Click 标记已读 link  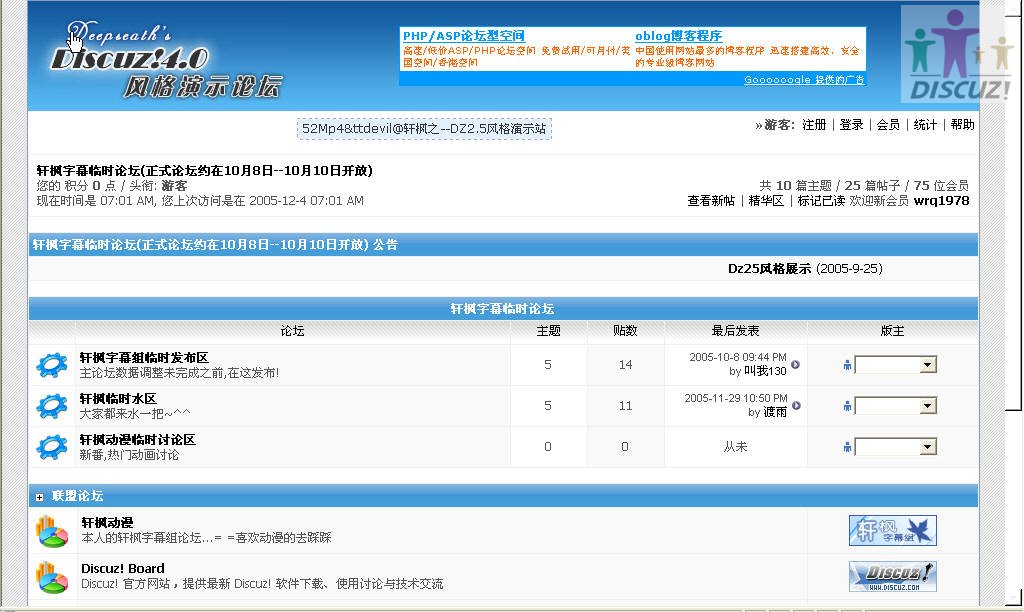click(x=821, y=201)
